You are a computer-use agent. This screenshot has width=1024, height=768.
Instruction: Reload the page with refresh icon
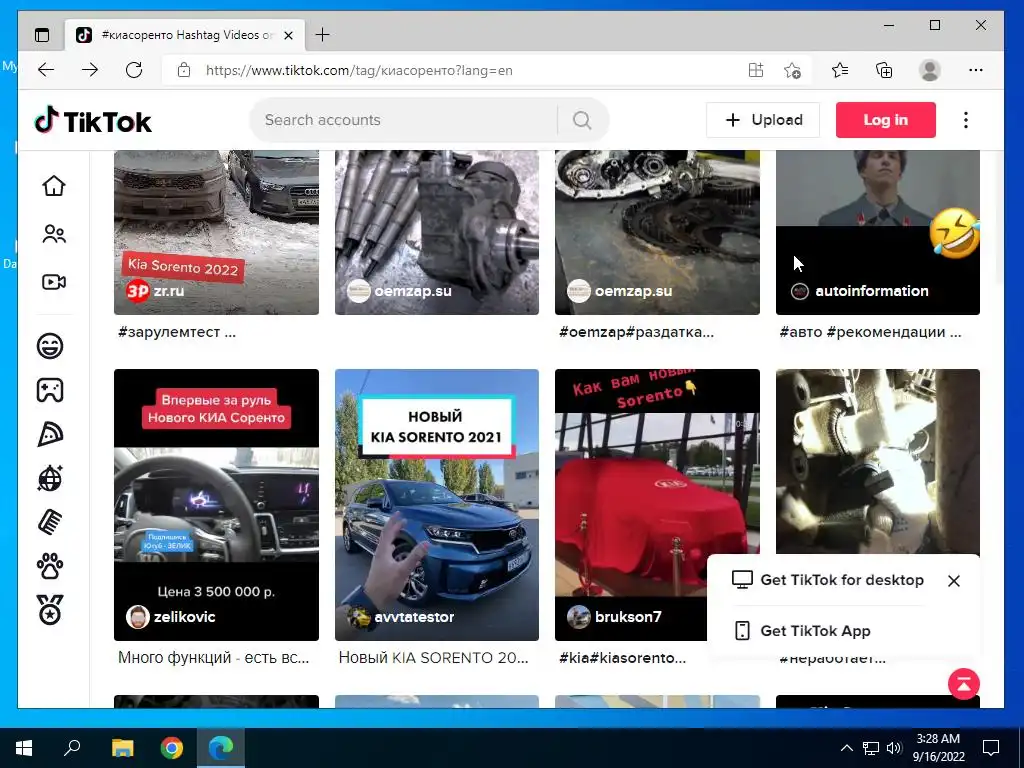point(134,70)
